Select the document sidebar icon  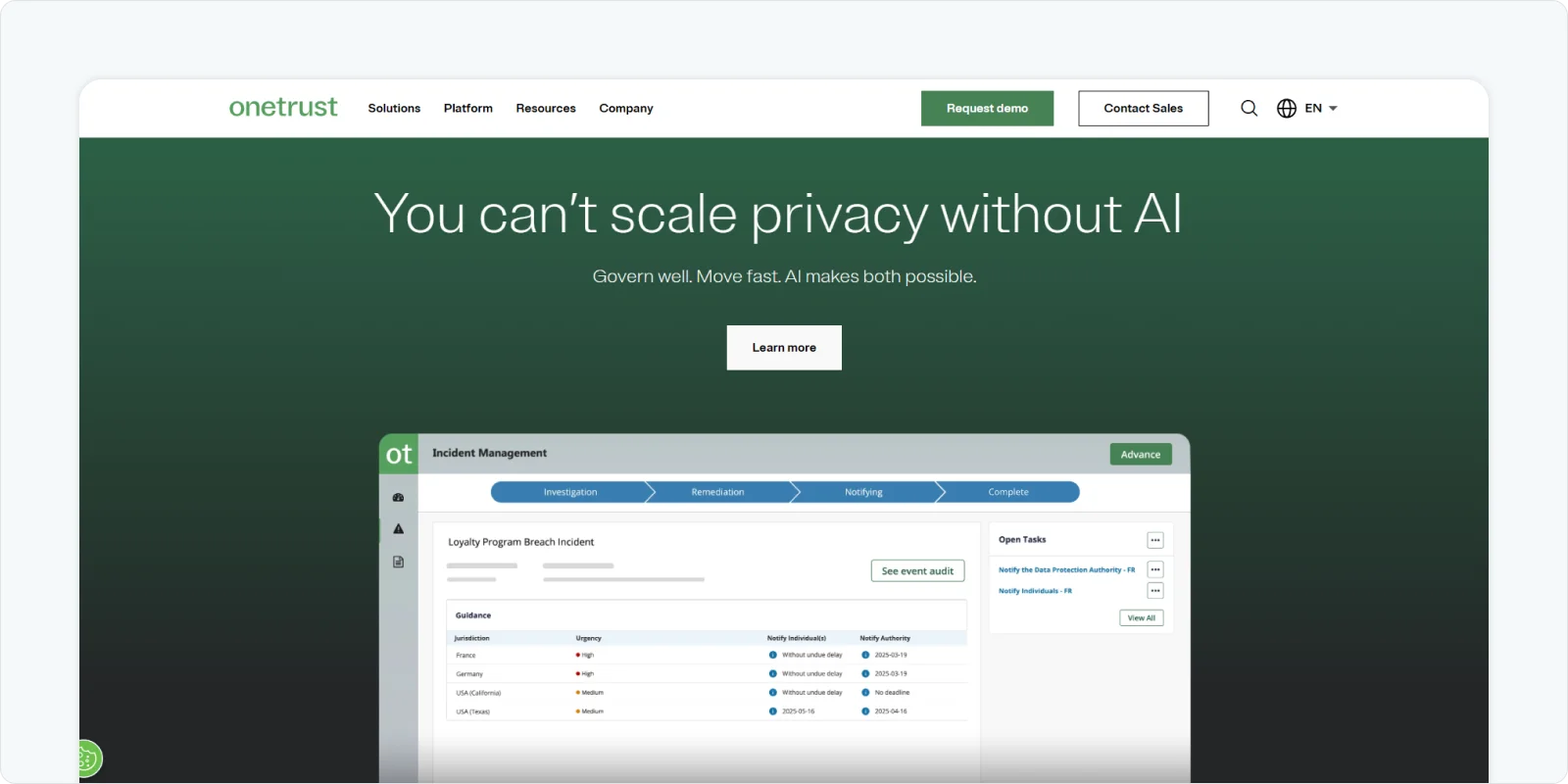(398, 562)
